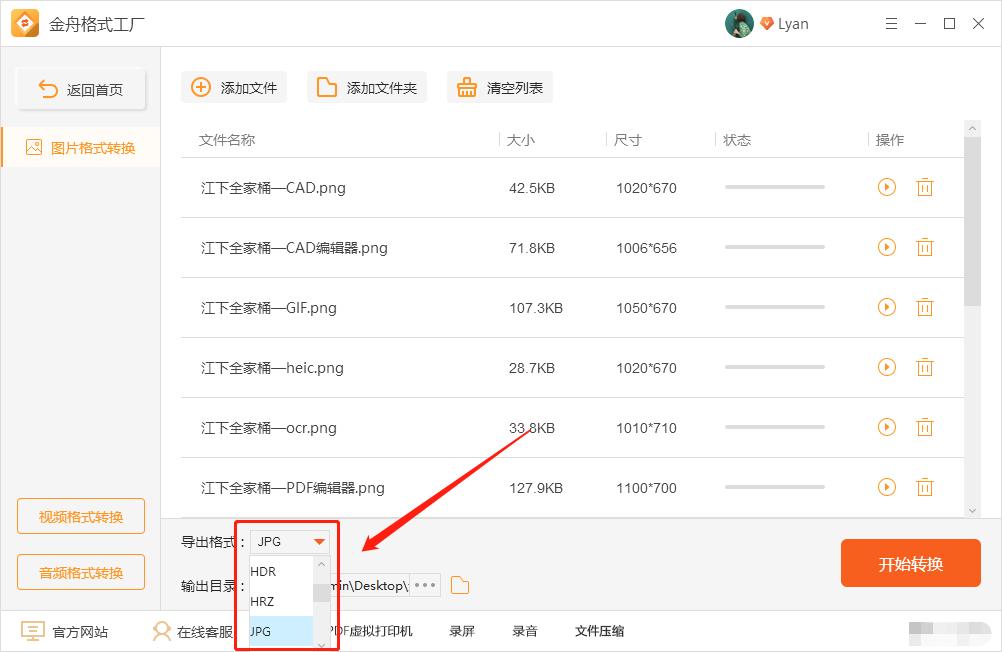Click progress bar of 江下全家桶—CAD.png row

pyautogui.click(x=775, y=187)
